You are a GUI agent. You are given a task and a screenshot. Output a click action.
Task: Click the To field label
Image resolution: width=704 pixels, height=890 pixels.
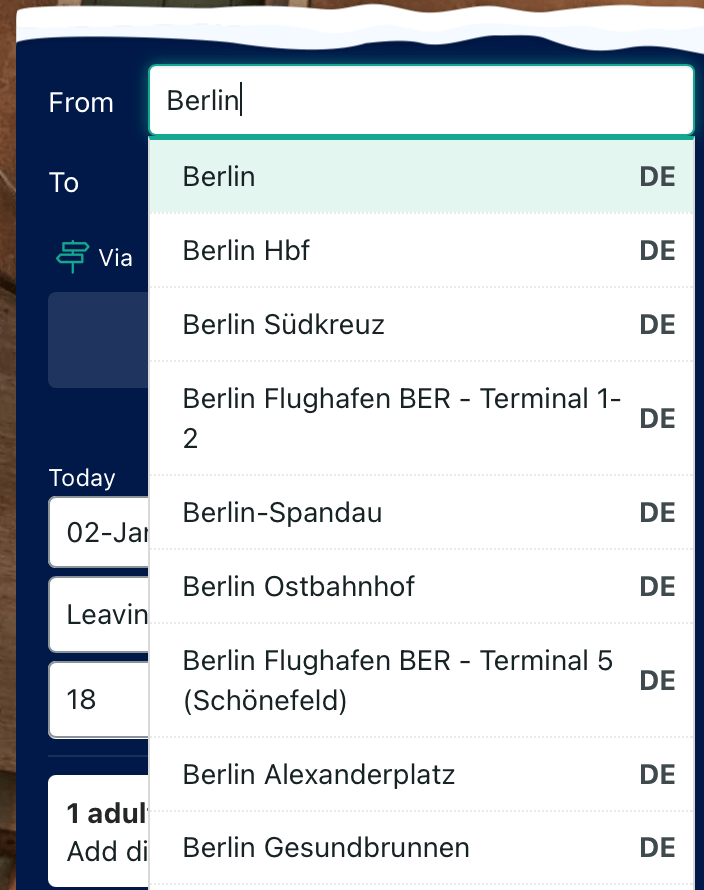coord(64,182)
